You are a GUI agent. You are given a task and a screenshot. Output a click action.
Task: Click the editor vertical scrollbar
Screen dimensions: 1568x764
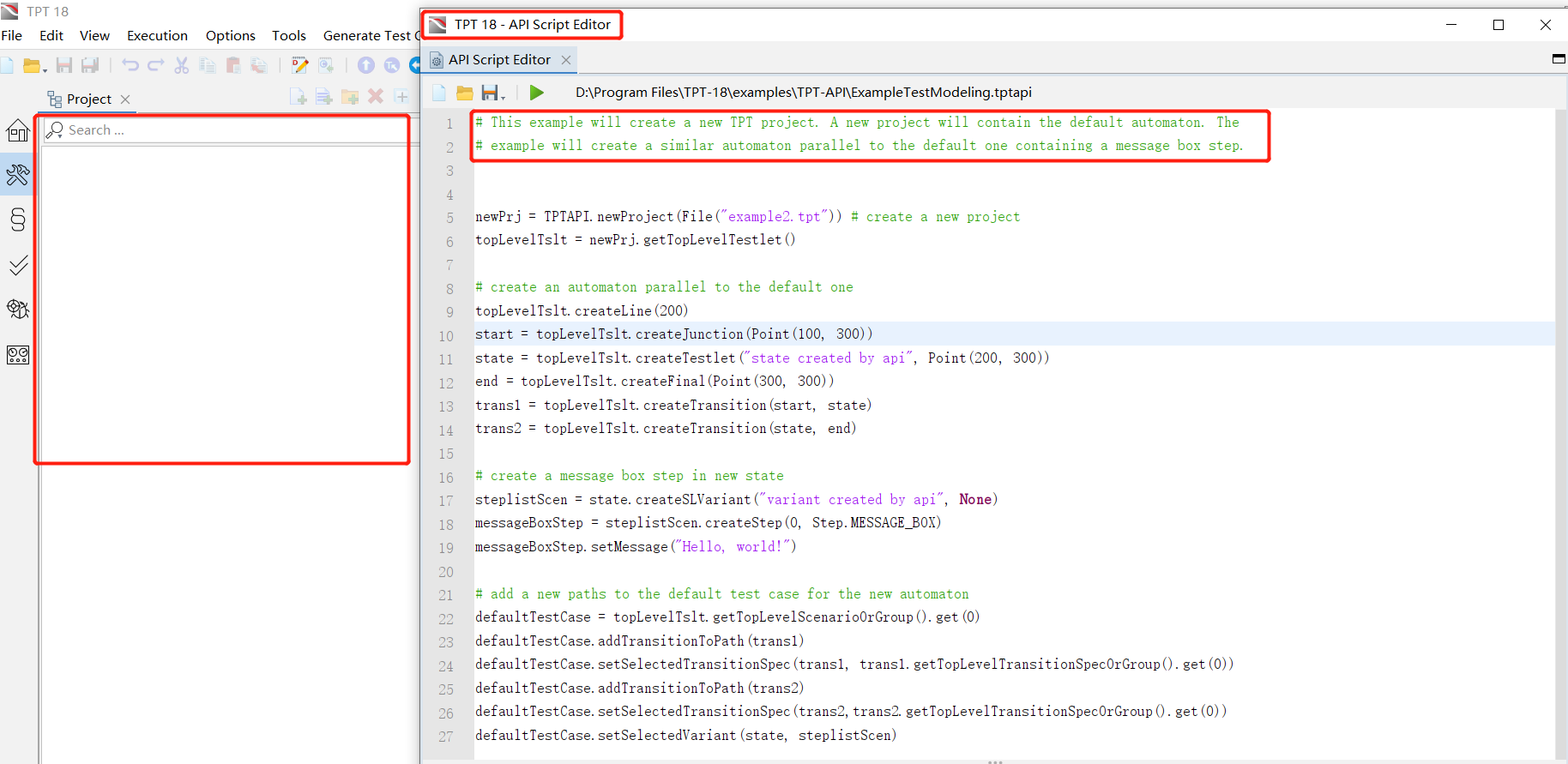pyautogui.click(x=1561, y=433)
